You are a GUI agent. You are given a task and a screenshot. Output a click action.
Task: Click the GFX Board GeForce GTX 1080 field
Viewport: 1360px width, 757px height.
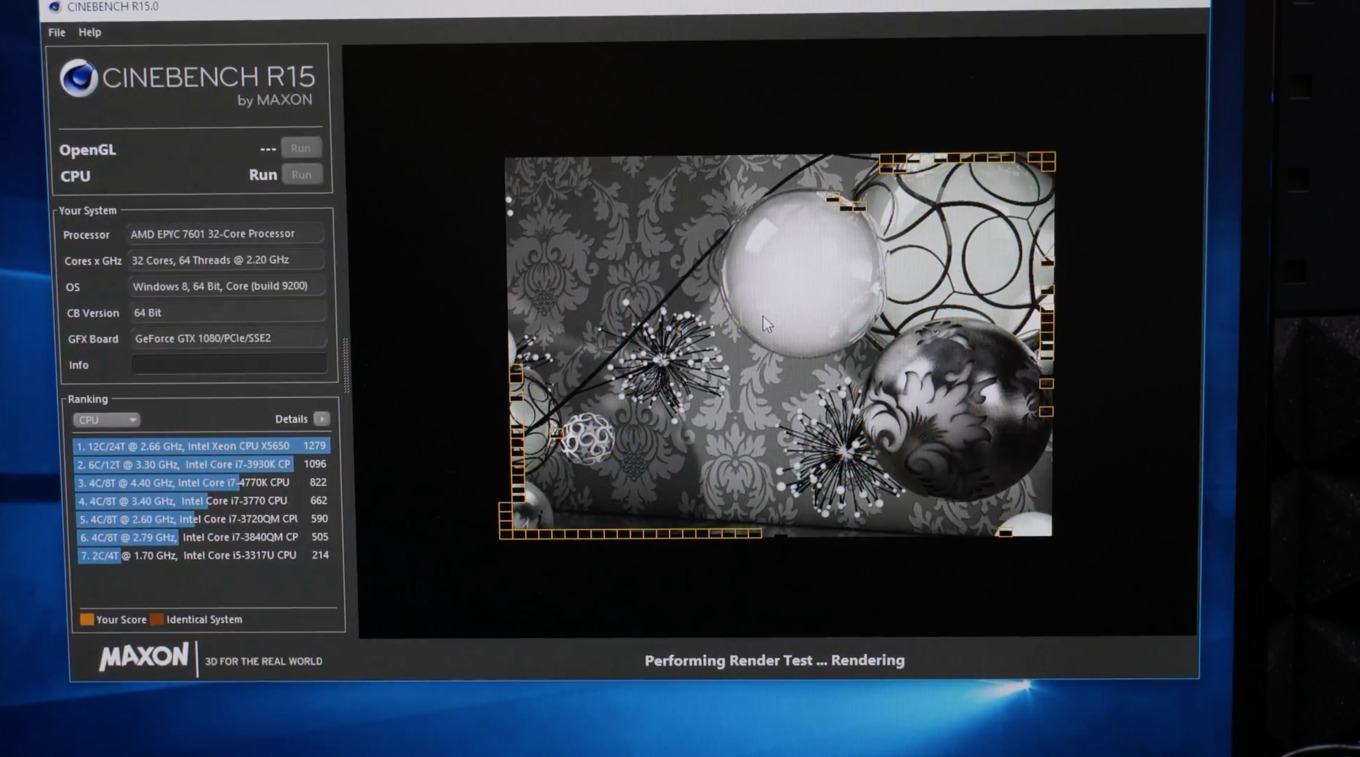pyautogui.click(x=229, y=338)
